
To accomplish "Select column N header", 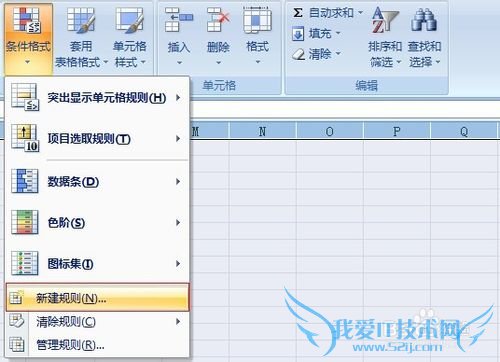I will click(263, 131).
